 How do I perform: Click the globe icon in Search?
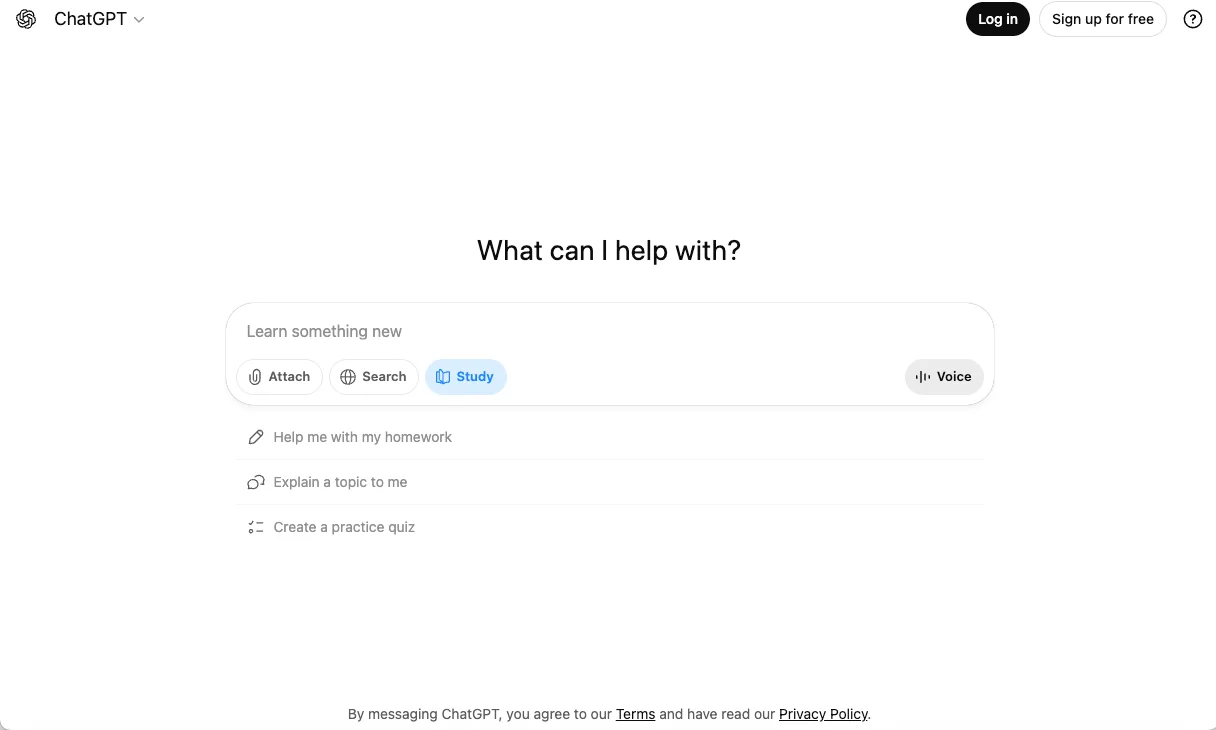coord(348,377)
